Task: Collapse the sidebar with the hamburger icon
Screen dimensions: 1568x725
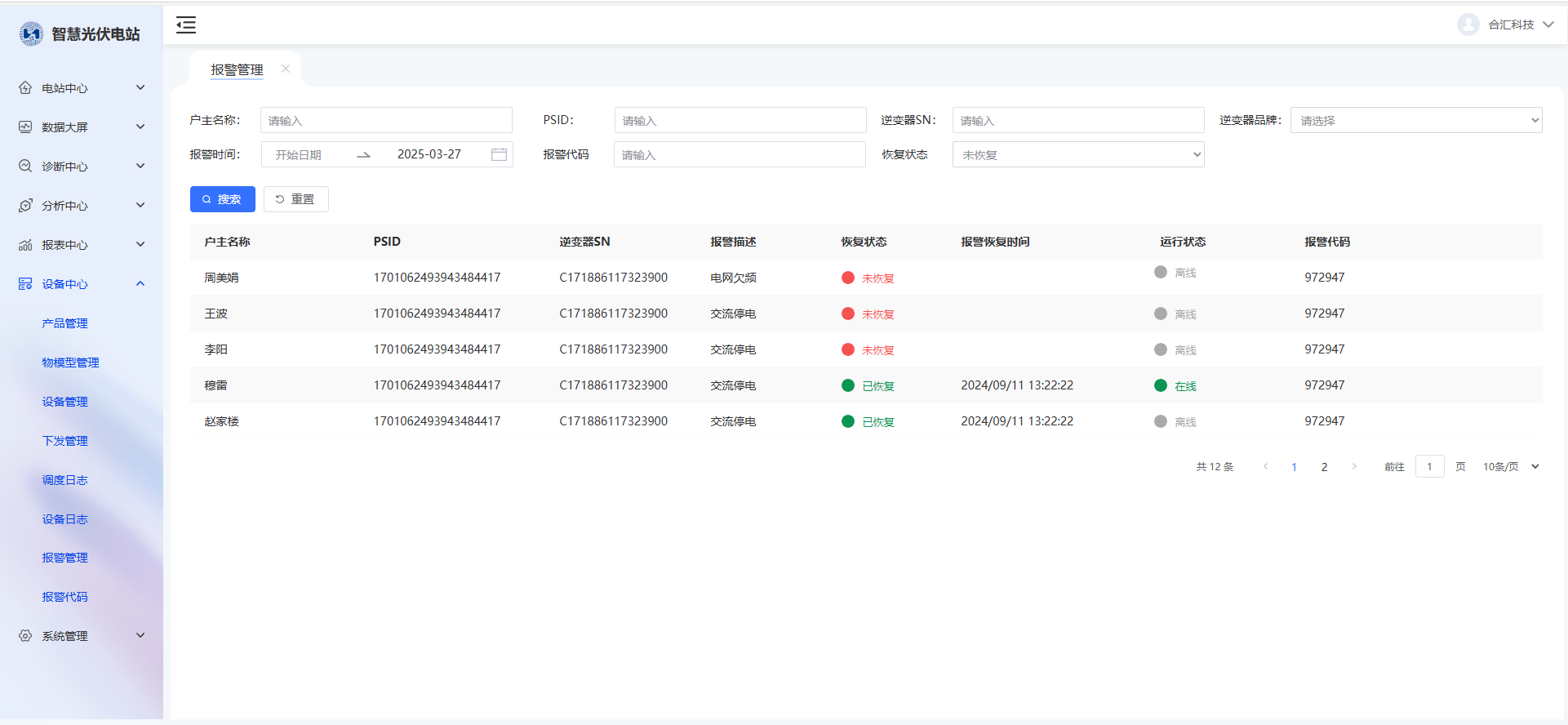Action: [x=186, y=25]
